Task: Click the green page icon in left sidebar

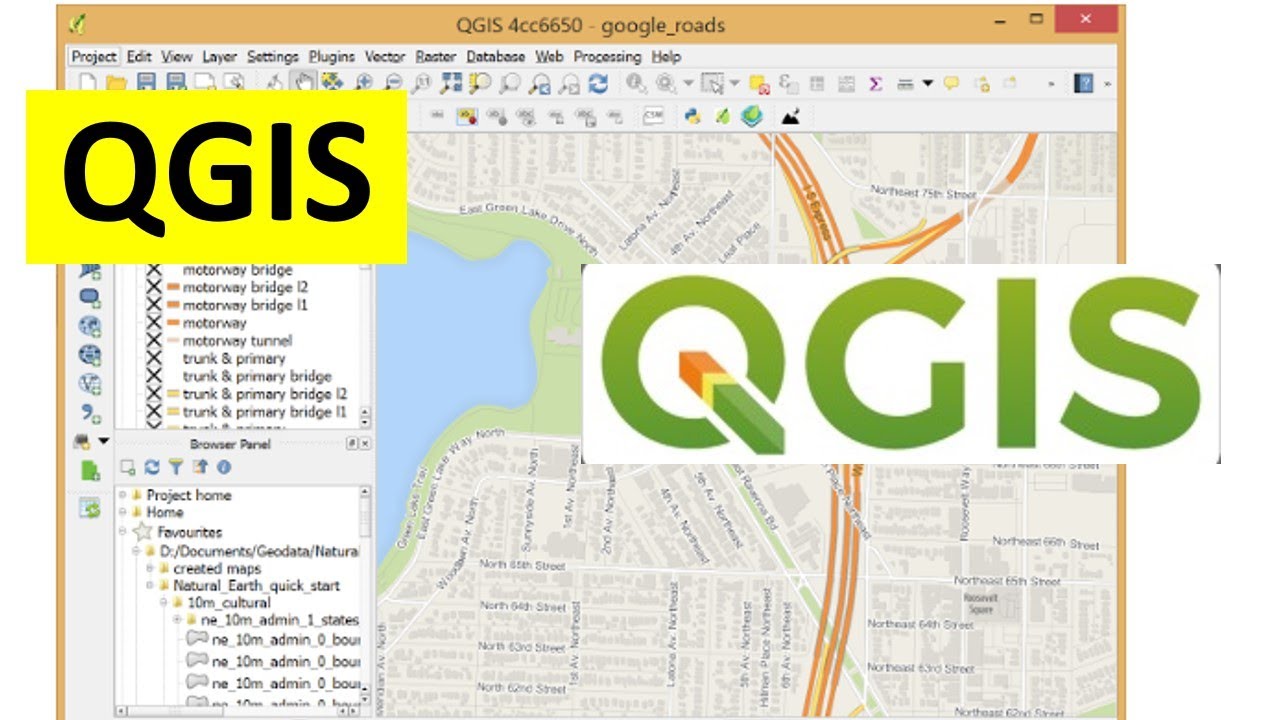Action: click(90, 470)
